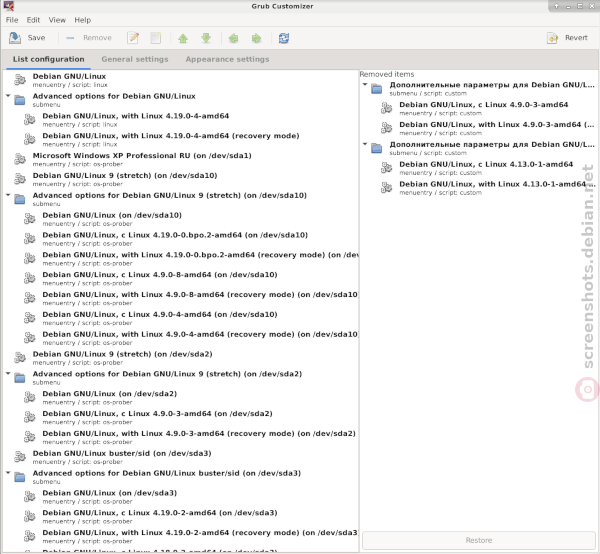The height and width of the screenshot is (554, 600).
Task: Select Linux 4.9.0-8-amd64 recovery mode entry
Action: click(x=181, y=298)
